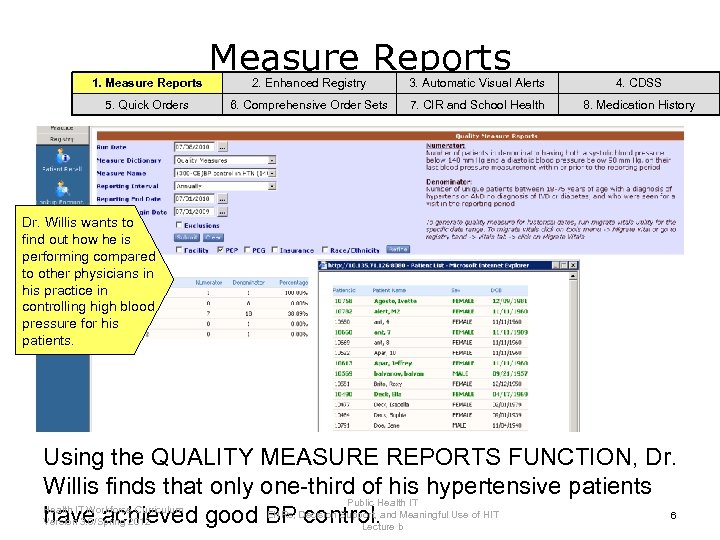Screen dimensions: 720x540
Task: Click the Refine button
Action: click(x=398, y=249)
